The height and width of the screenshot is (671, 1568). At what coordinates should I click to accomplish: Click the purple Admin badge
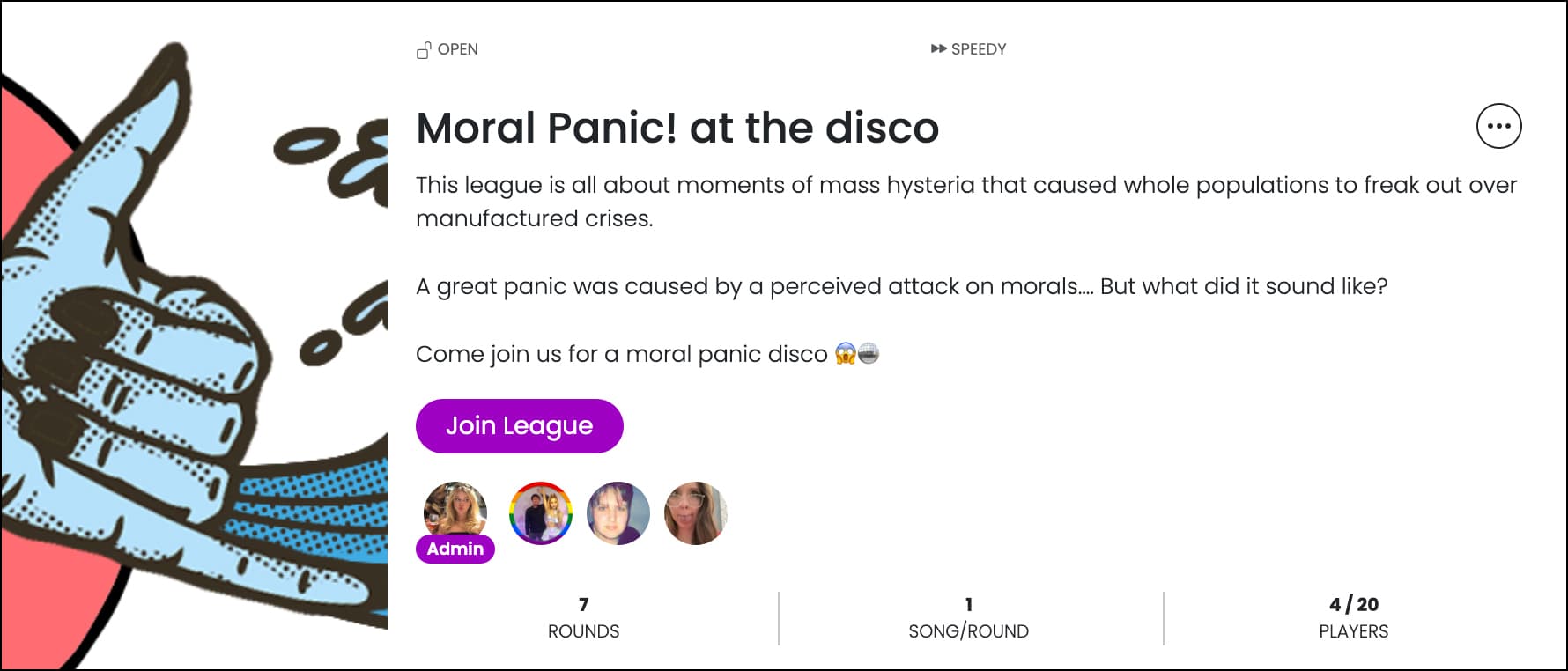tap(455, 549)
